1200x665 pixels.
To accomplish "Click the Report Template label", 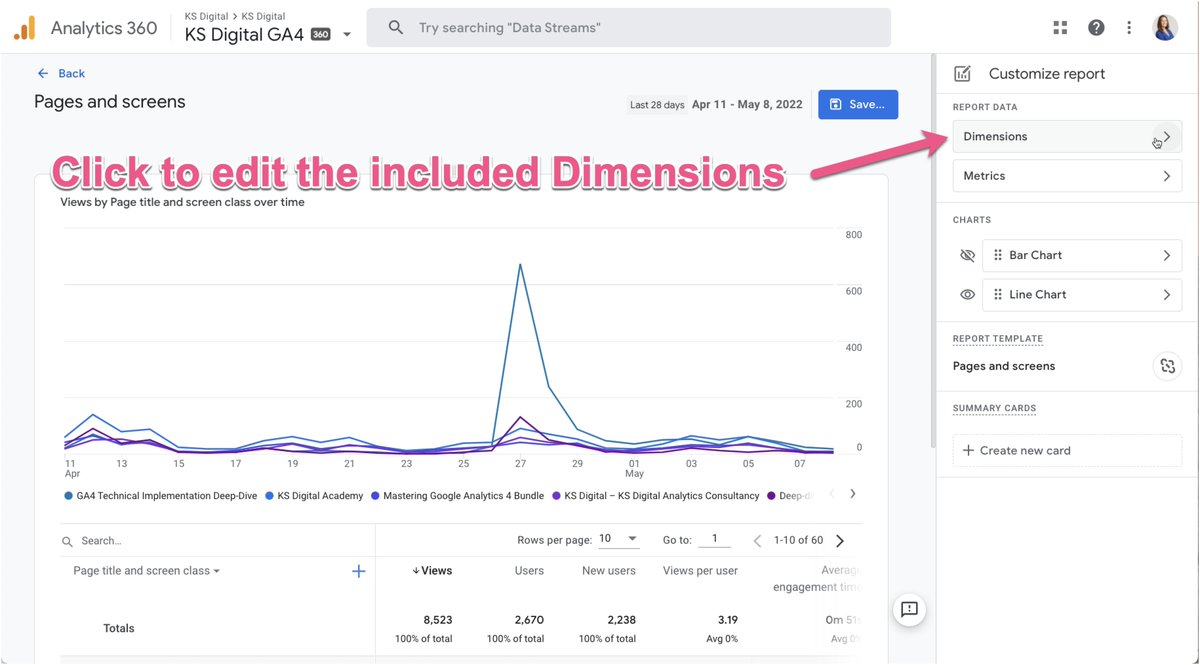I will 997,339.
